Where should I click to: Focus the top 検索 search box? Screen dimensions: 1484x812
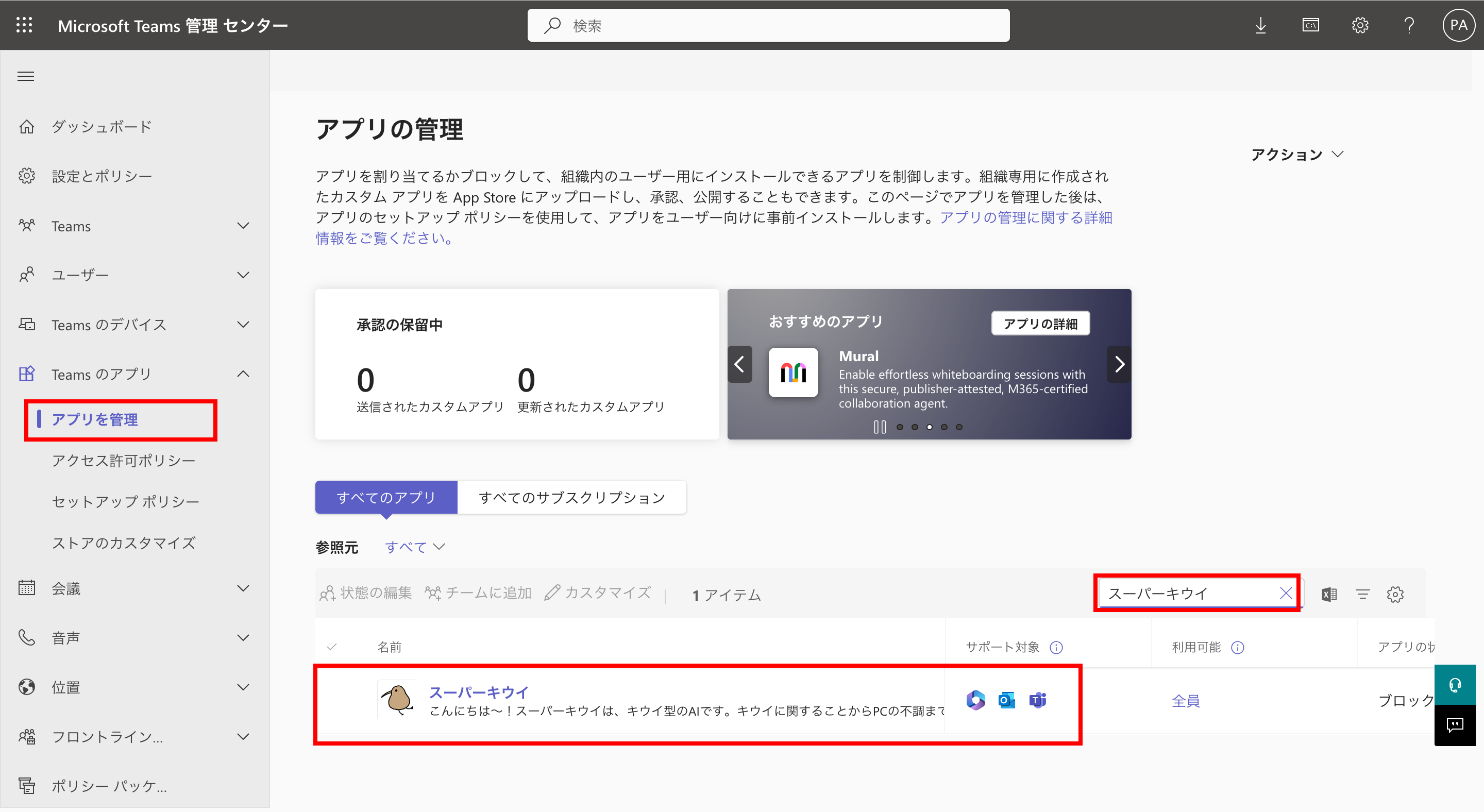pyautogui.click(x=768, y=25)
